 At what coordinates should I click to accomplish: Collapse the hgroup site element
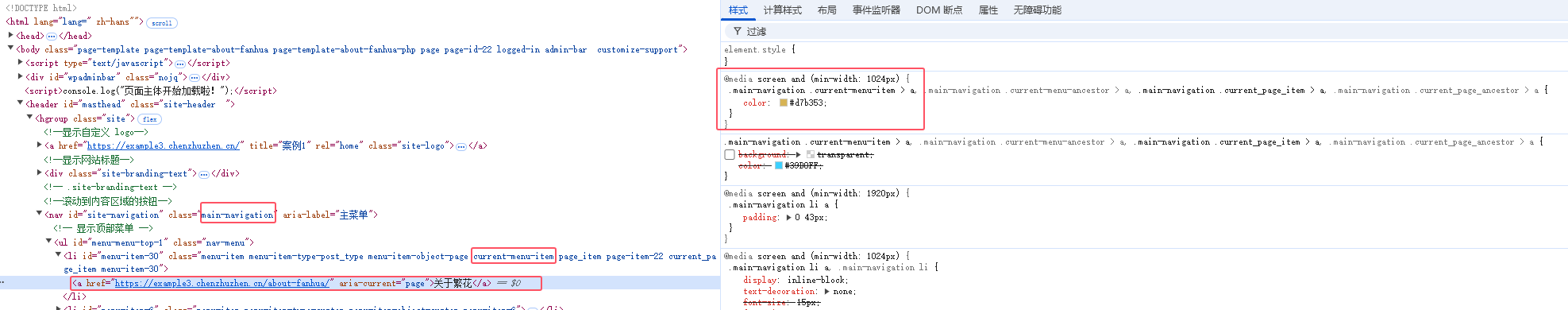click(30, 118)
